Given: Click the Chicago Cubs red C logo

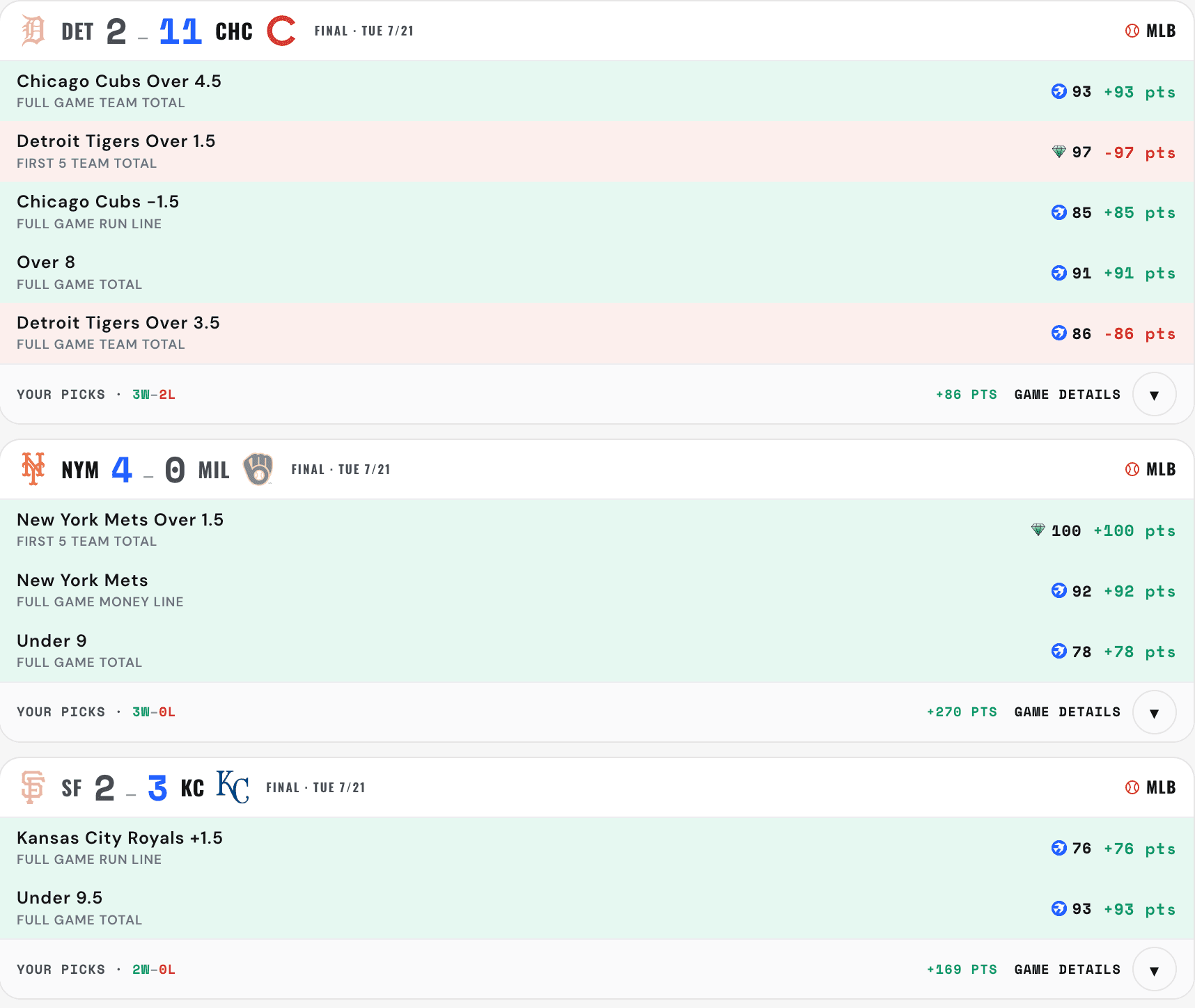Looking at the screenshot, I should point(281,31).
